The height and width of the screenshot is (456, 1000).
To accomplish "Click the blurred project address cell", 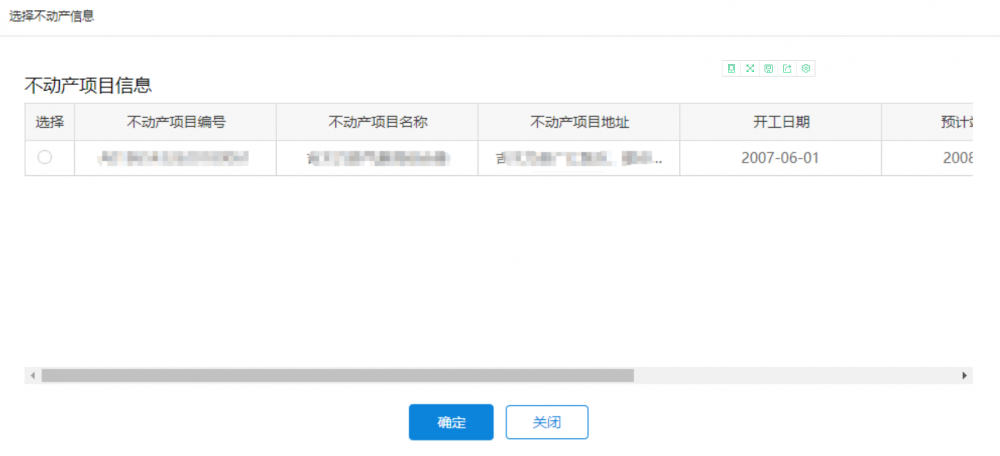I will coord(579,158).
